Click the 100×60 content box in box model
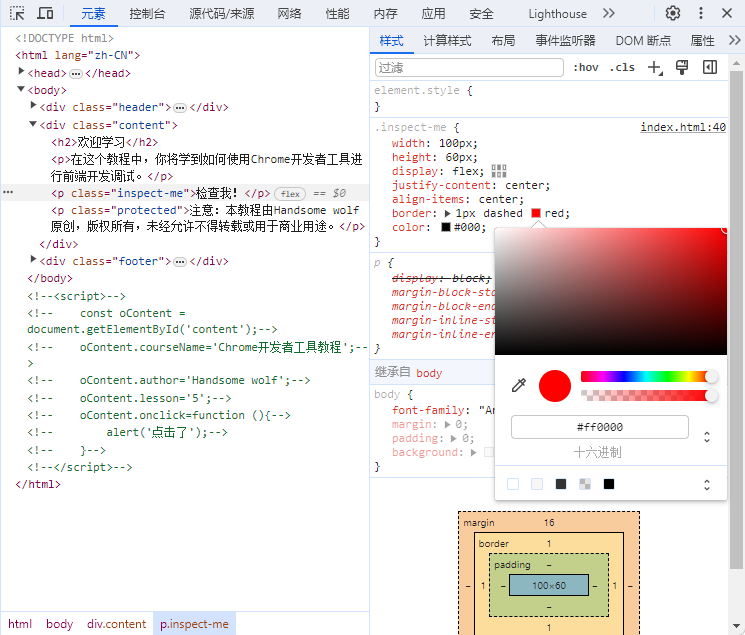Image resolution: width=745 pixels, height=635 pixels. click(549, 585)
